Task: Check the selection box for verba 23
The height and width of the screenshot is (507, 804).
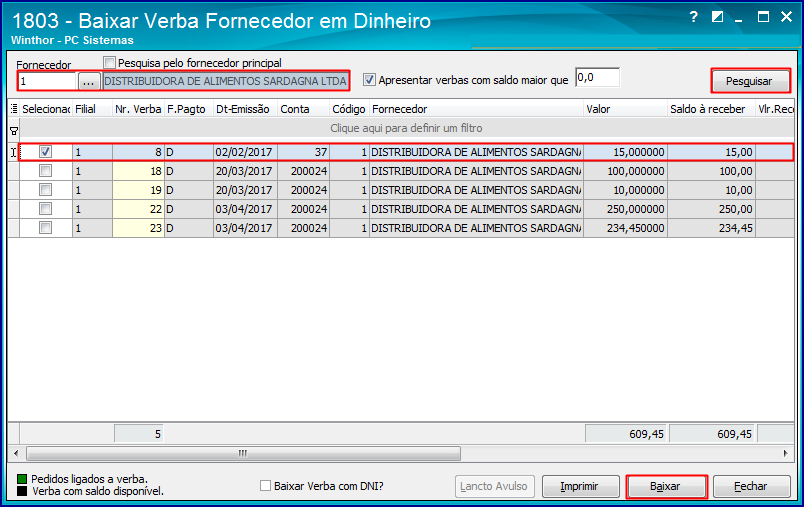Action: (x=46, y=228)
